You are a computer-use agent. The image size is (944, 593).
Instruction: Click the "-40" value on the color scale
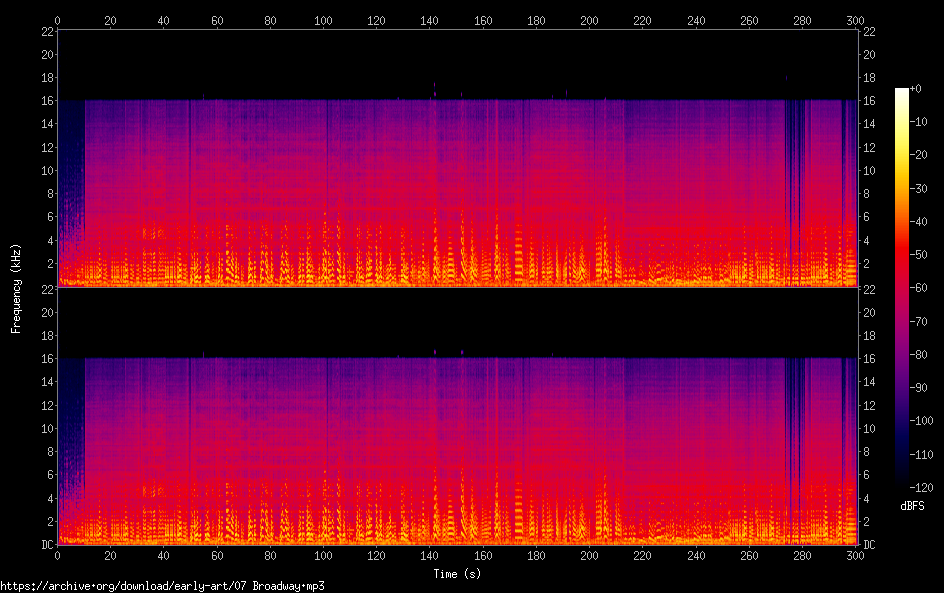(918, 222)
